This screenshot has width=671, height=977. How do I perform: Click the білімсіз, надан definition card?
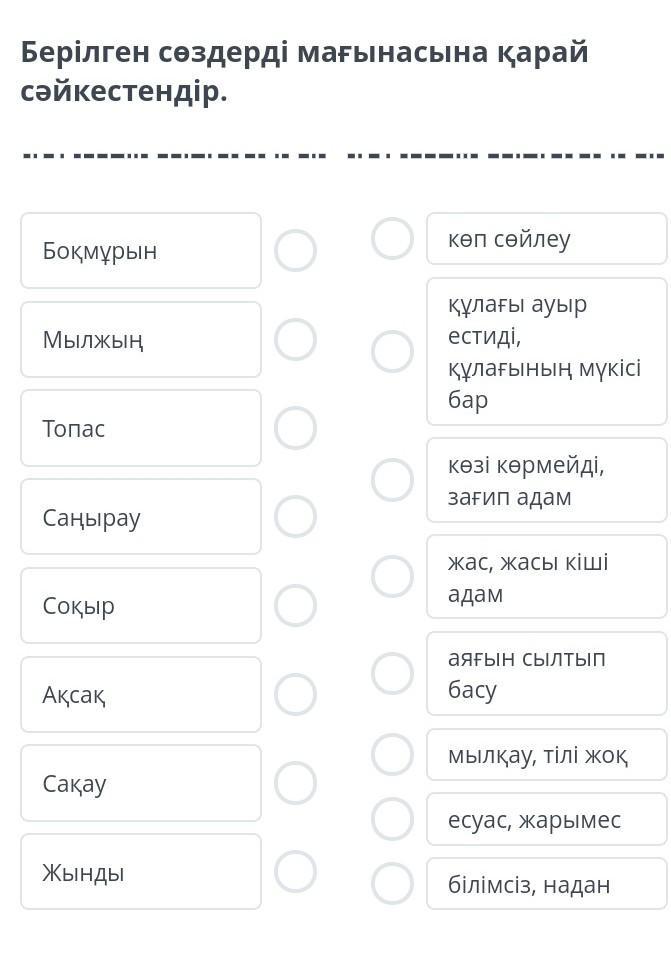point(546,884)
